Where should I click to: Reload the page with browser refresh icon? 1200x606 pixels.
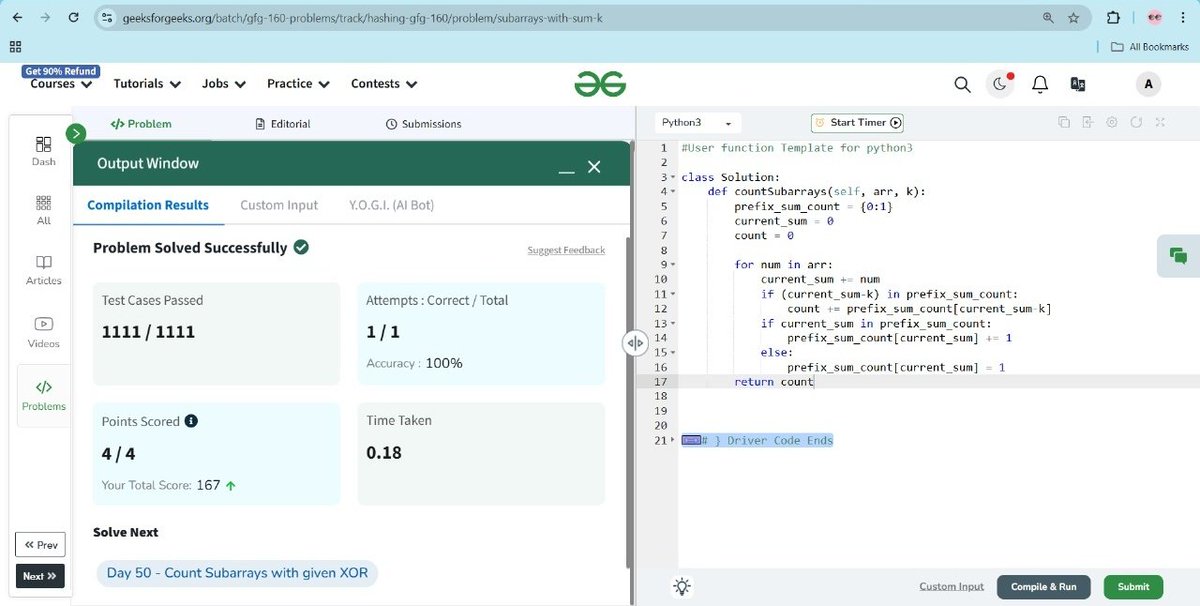[75, 18]
